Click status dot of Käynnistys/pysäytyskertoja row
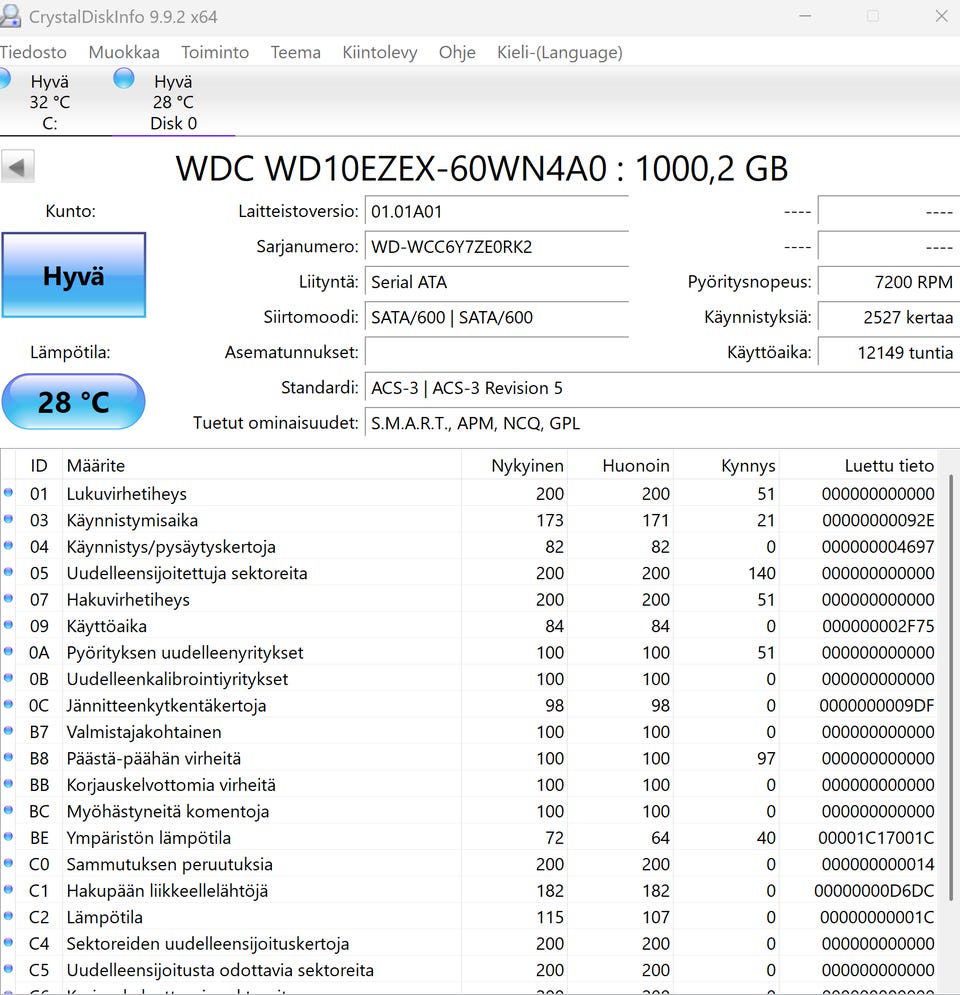The height and width of the screenshot is (995, 960). point(8,546)
